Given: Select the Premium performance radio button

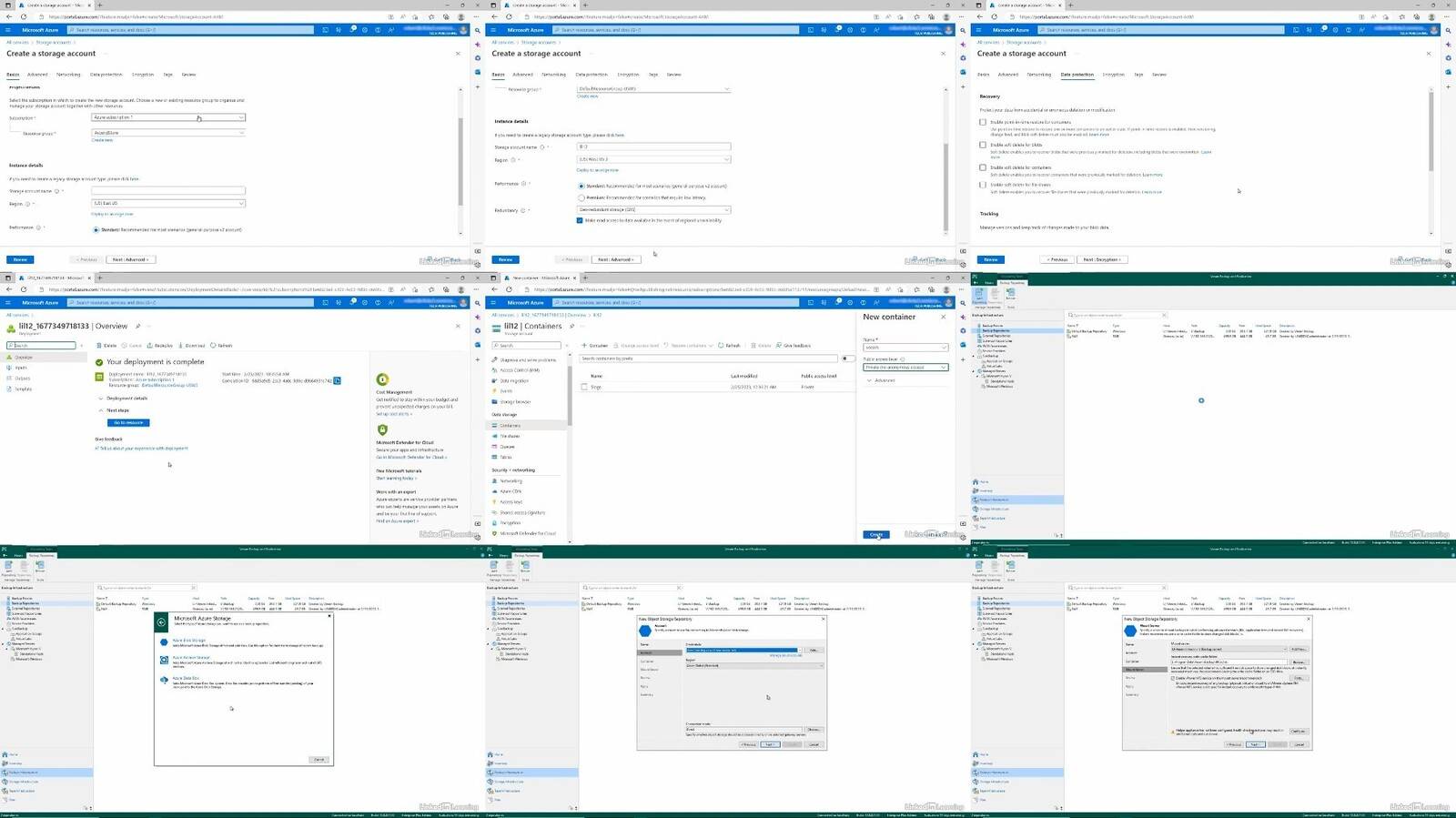Looking at the screenshot, I should tap(581, 197).
